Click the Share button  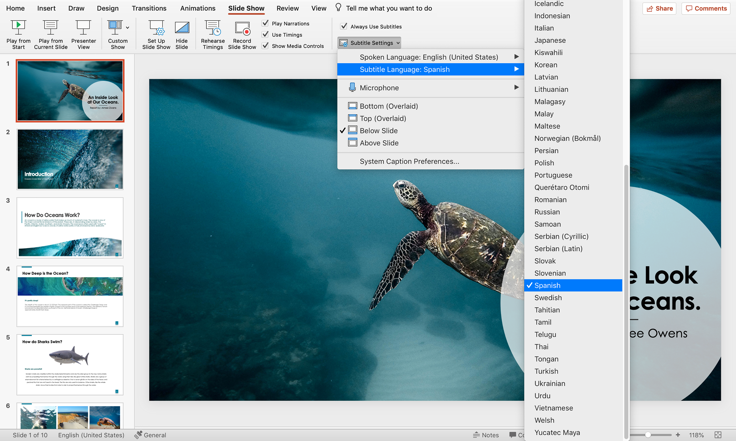click(659, 8)
